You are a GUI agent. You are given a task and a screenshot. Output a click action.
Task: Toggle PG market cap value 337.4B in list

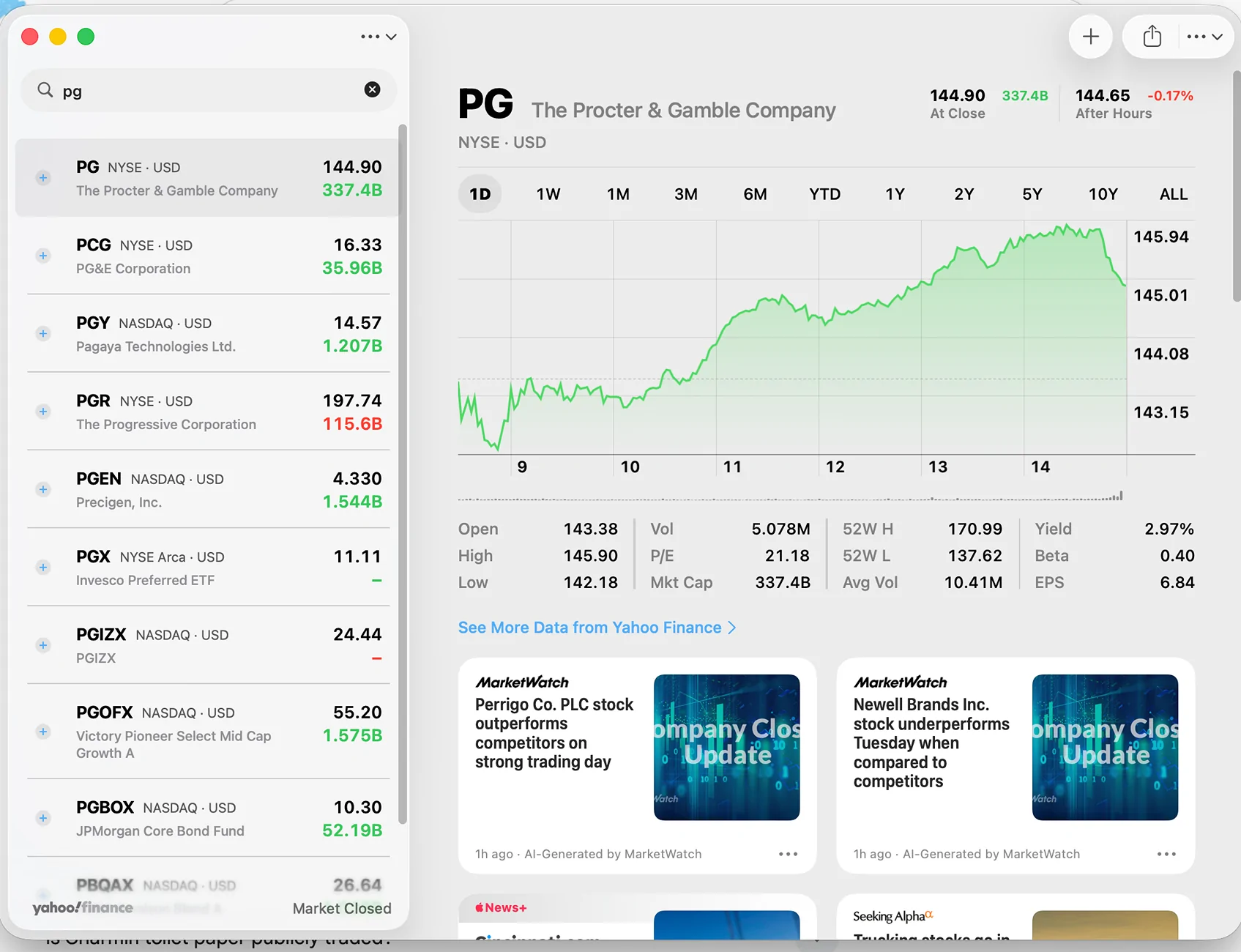pos(352,190)
